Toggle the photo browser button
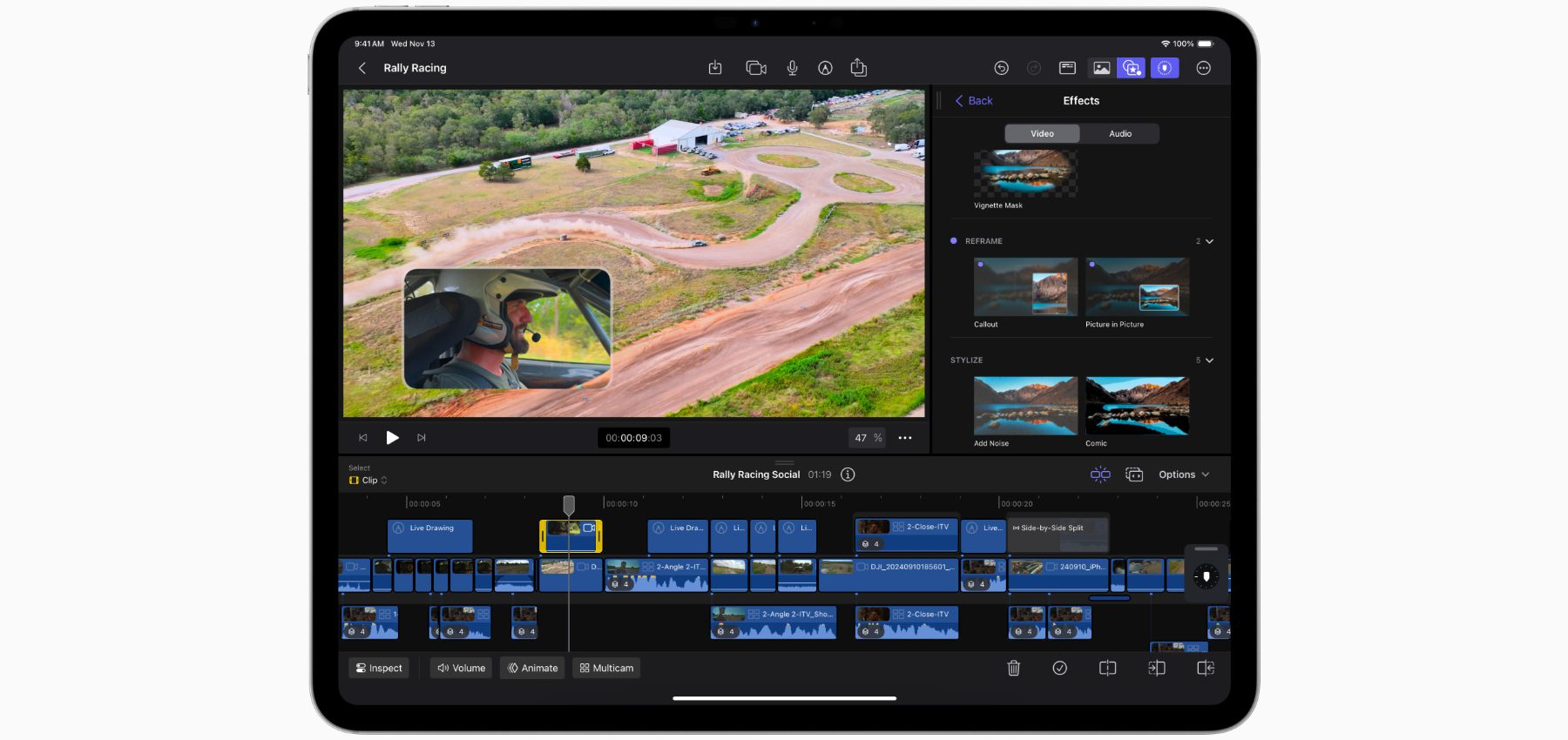 (1101, 68)
